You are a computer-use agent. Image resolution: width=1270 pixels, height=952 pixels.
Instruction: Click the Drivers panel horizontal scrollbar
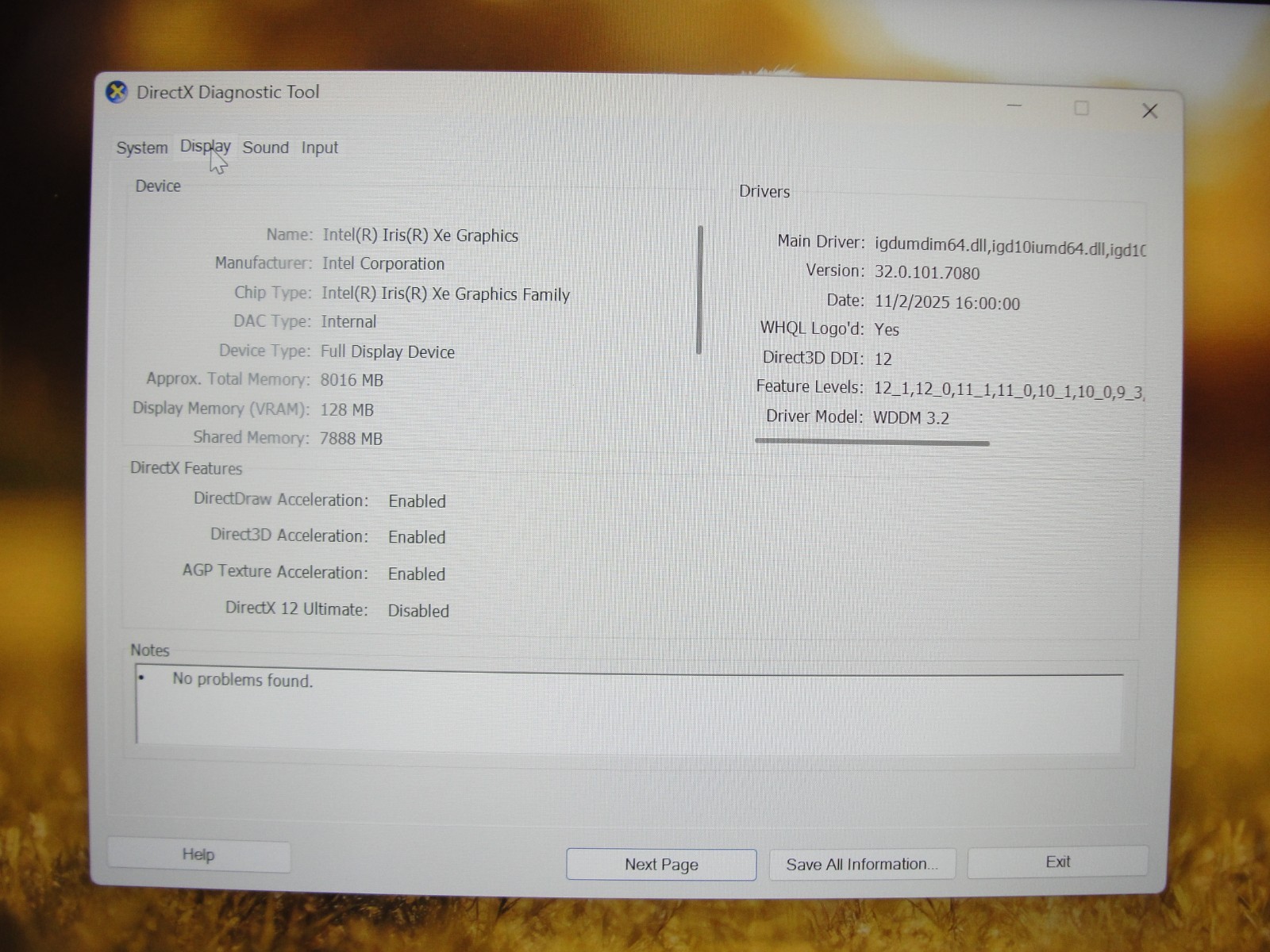point(872,442)
